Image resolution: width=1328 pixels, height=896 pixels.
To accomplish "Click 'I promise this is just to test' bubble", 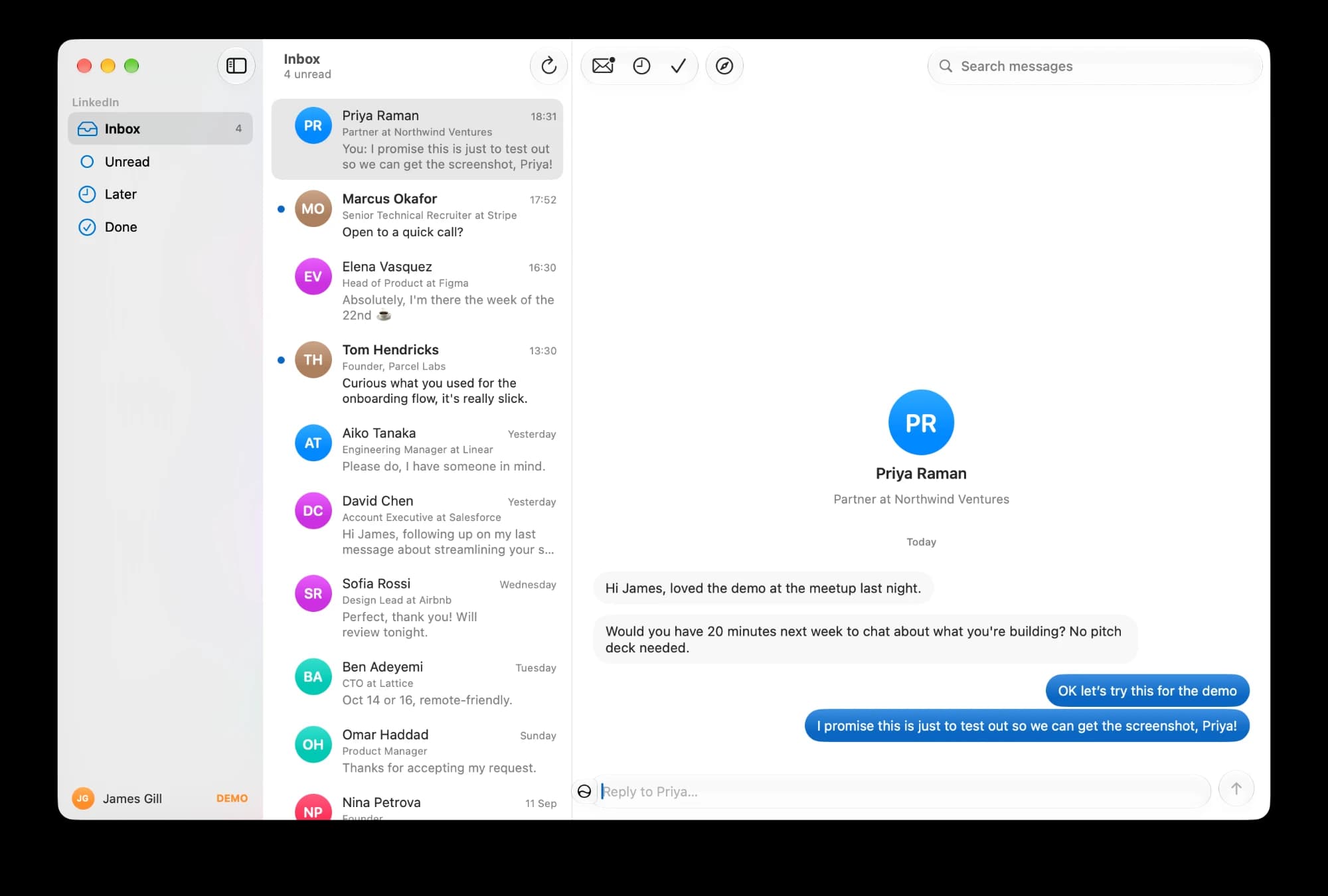I will 1027,726.
